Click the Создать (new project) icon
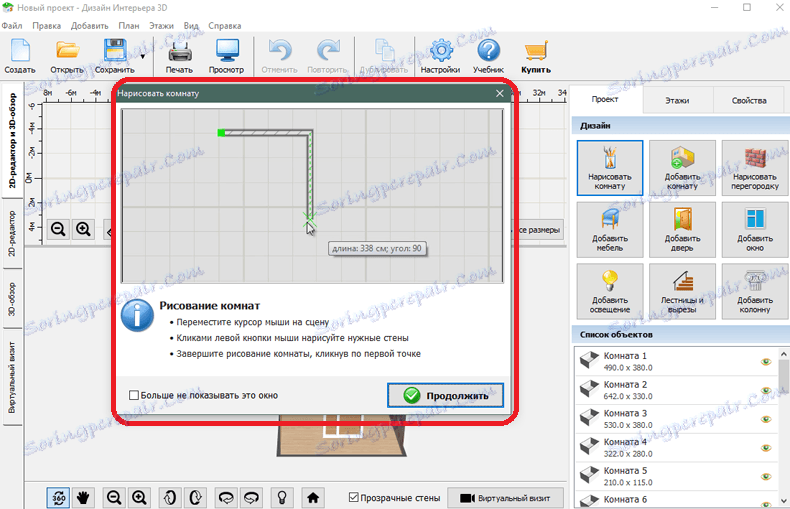The width and height of the screenshot is (790, 509). coord(20,50)
